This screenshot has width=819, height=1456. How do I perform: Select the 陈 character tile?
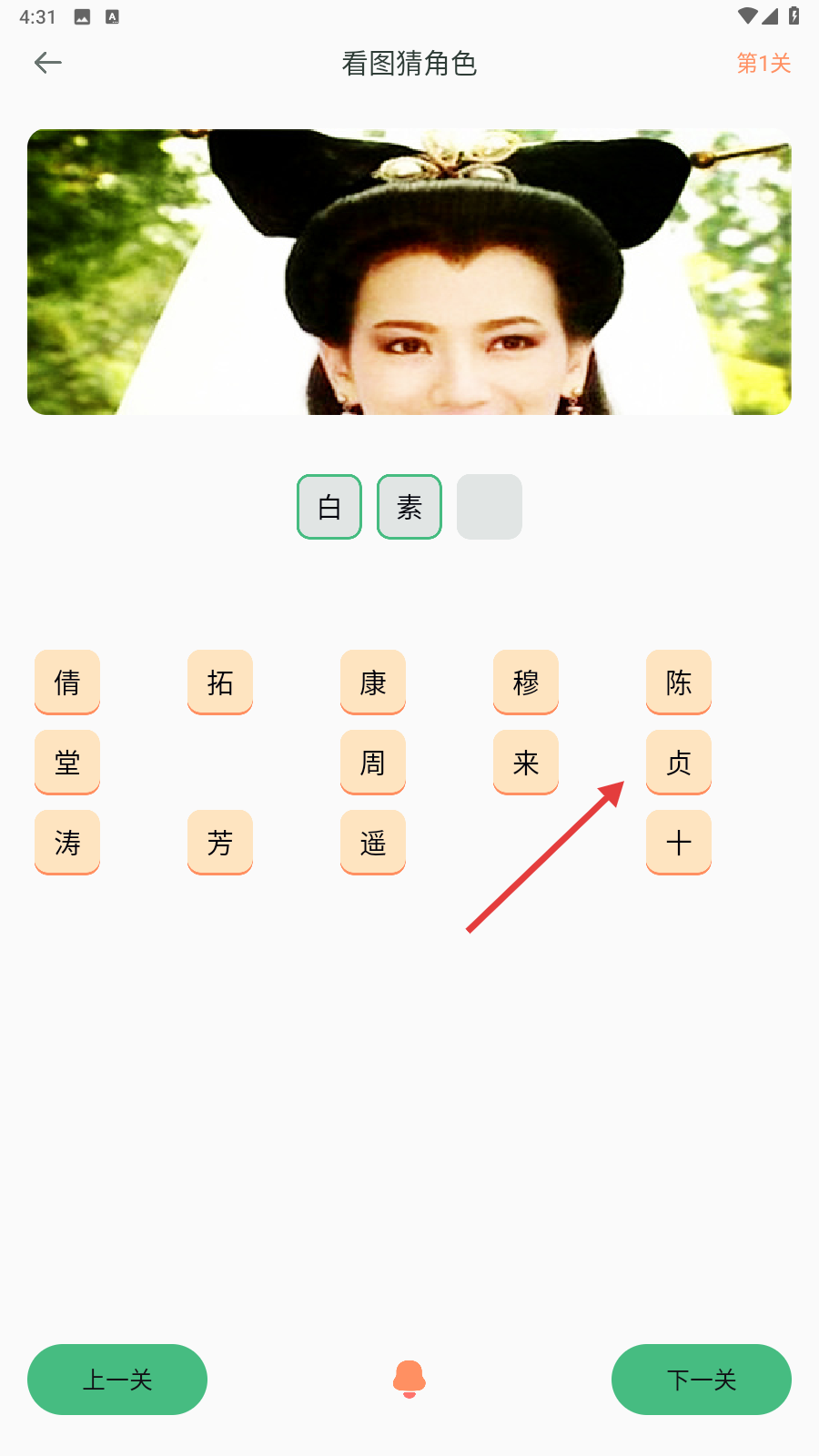(679, 682)
